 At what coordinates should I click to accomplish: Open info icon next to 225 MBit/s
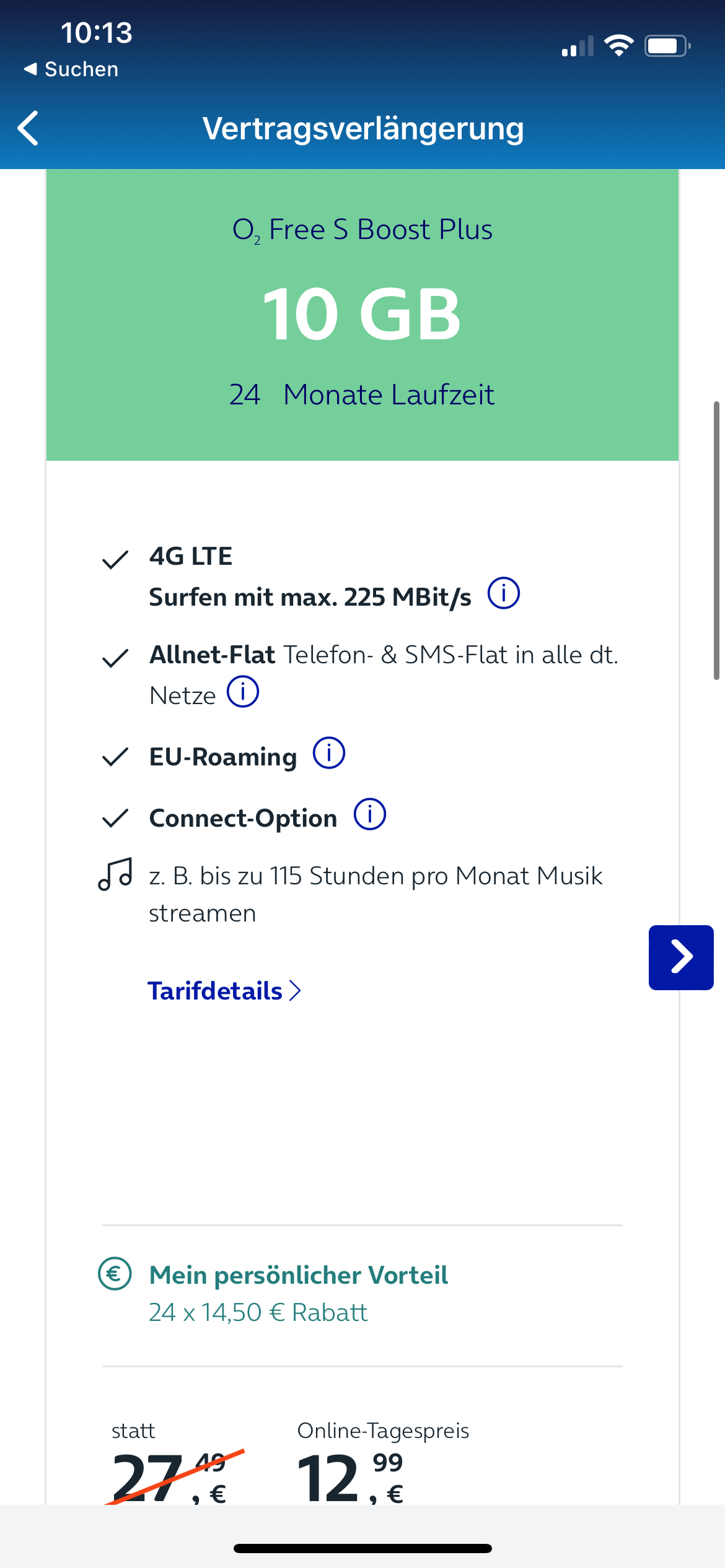coord(503,593)
